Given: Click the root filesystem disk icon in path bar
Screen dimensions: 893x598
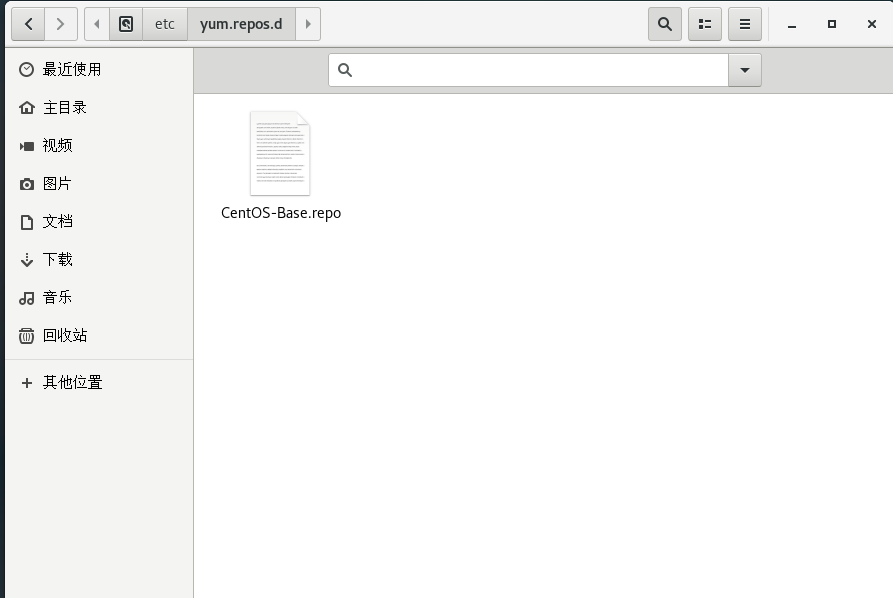Looking at the screenshot, I should (x=126, y=24).
